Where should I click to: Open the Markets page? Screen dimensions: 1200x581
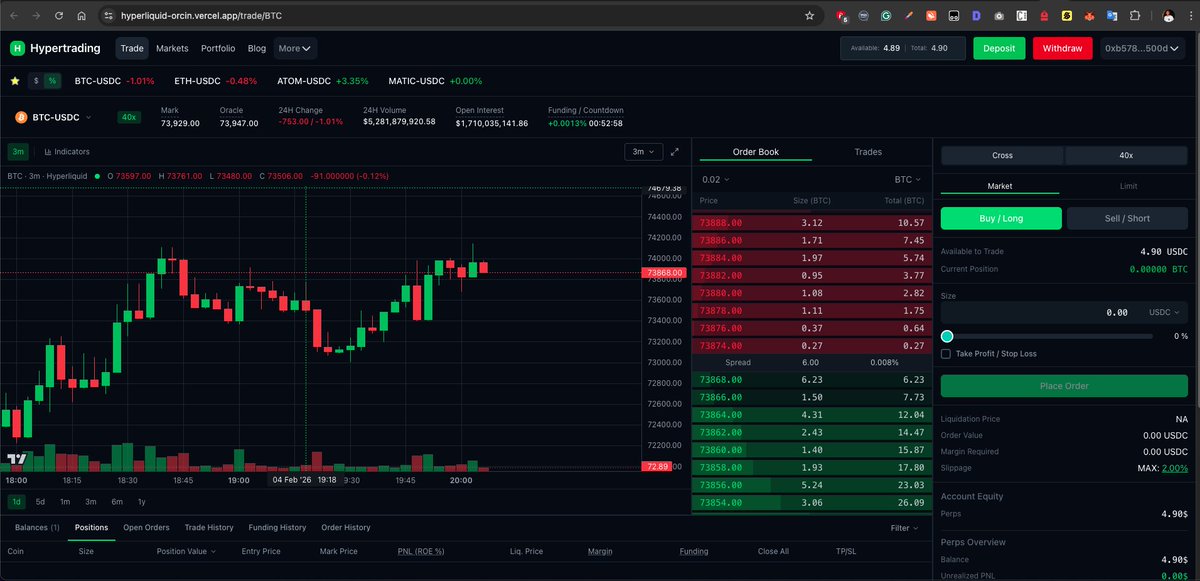point(172,48)
